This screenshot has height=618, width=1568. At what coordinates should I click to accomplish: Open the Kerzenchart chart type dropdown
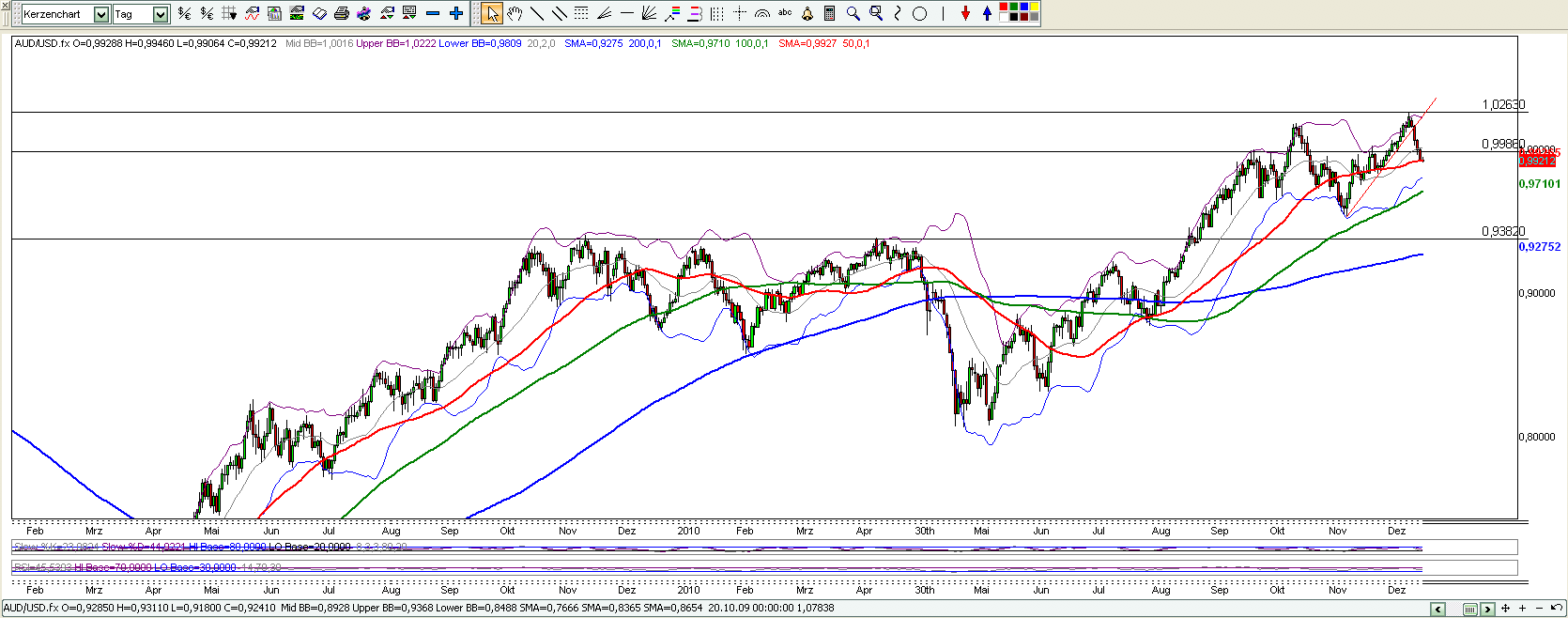101,14
